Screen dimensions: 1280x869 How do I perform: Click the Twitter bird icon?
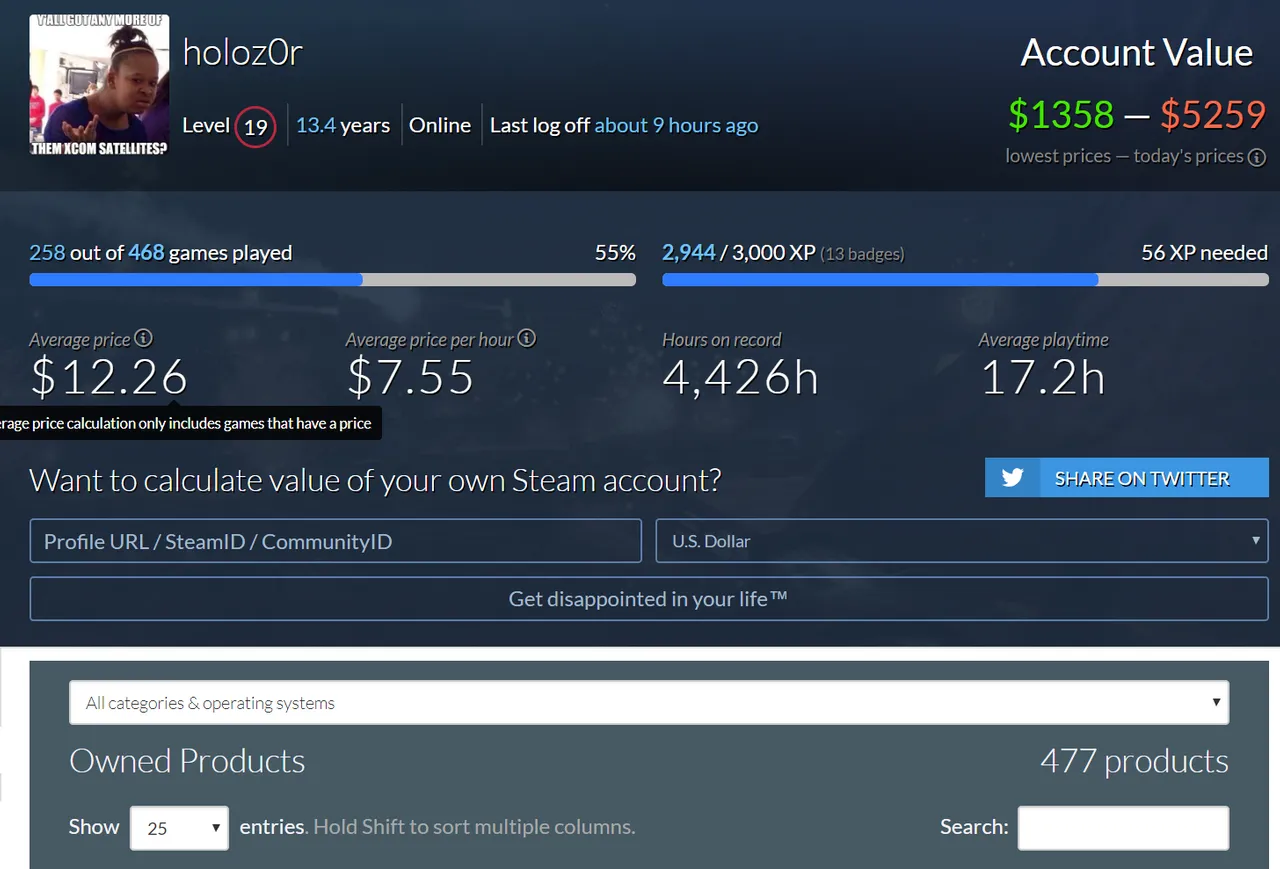tap(1012, 478)
